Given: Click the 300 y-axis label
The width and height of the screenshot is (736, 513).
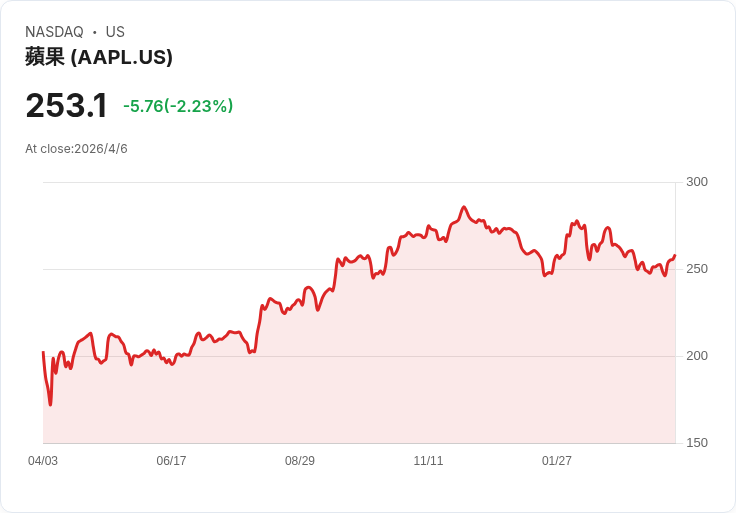Looking at the screenshot, I should (x=696, y=182).
